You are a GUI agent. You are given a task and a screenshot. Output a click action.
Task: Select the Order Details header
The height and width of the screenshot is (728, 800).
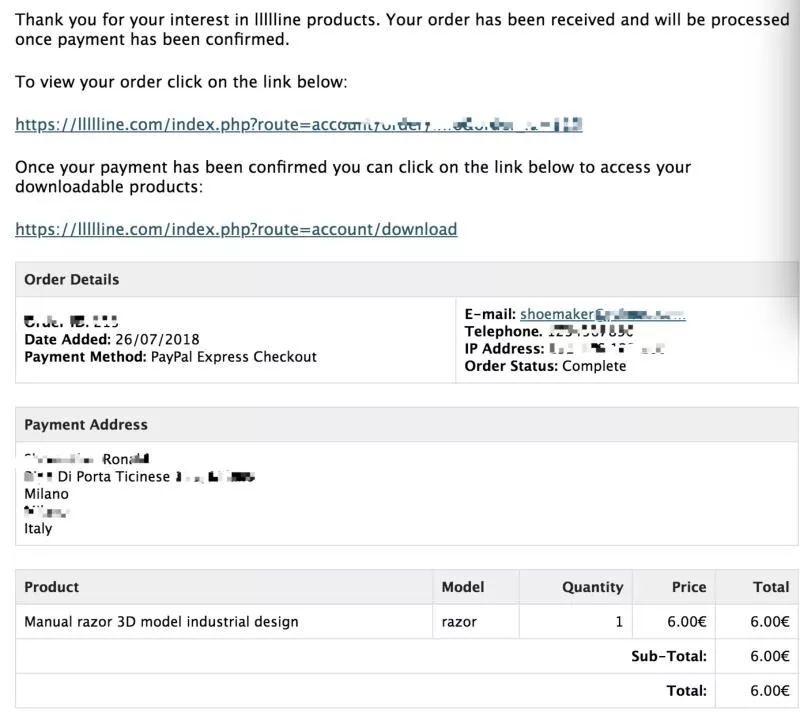coord(71,280)
